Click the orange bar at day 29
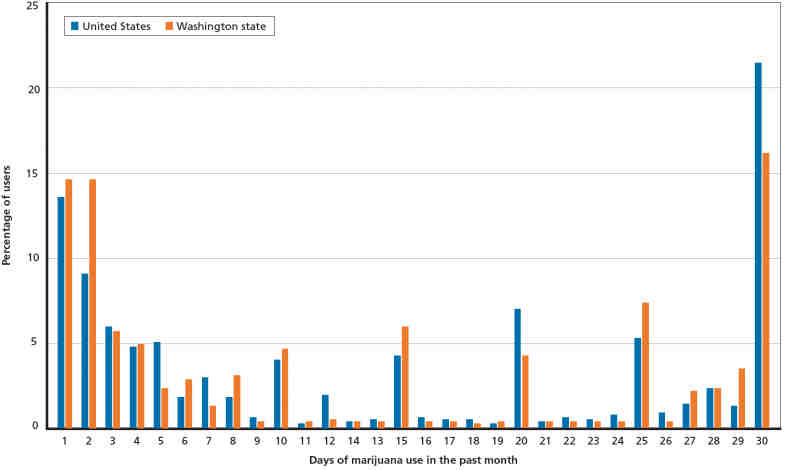Screen dimensions: 800x470 [742, 398]
